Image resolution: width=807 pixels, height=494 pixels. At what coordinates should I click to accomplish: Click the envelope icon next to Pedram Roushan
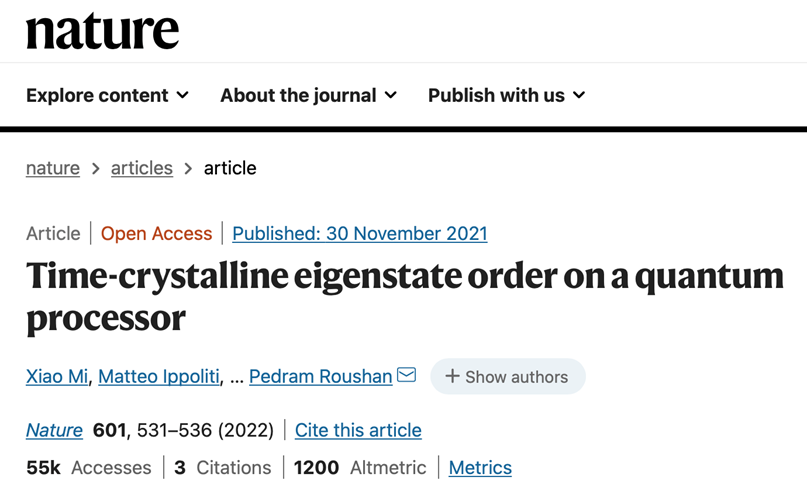(407, 375)
